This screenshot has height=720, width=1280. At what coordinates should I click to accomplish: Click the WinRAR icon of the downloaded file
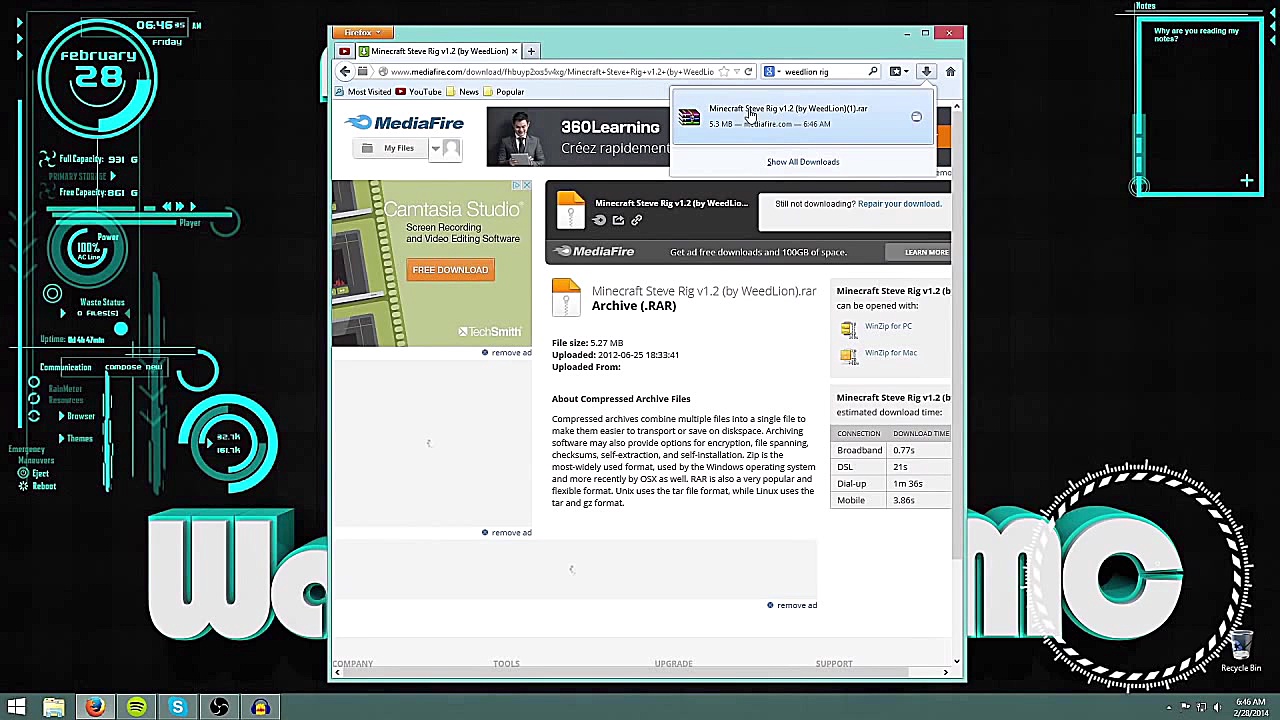(689, 117)
